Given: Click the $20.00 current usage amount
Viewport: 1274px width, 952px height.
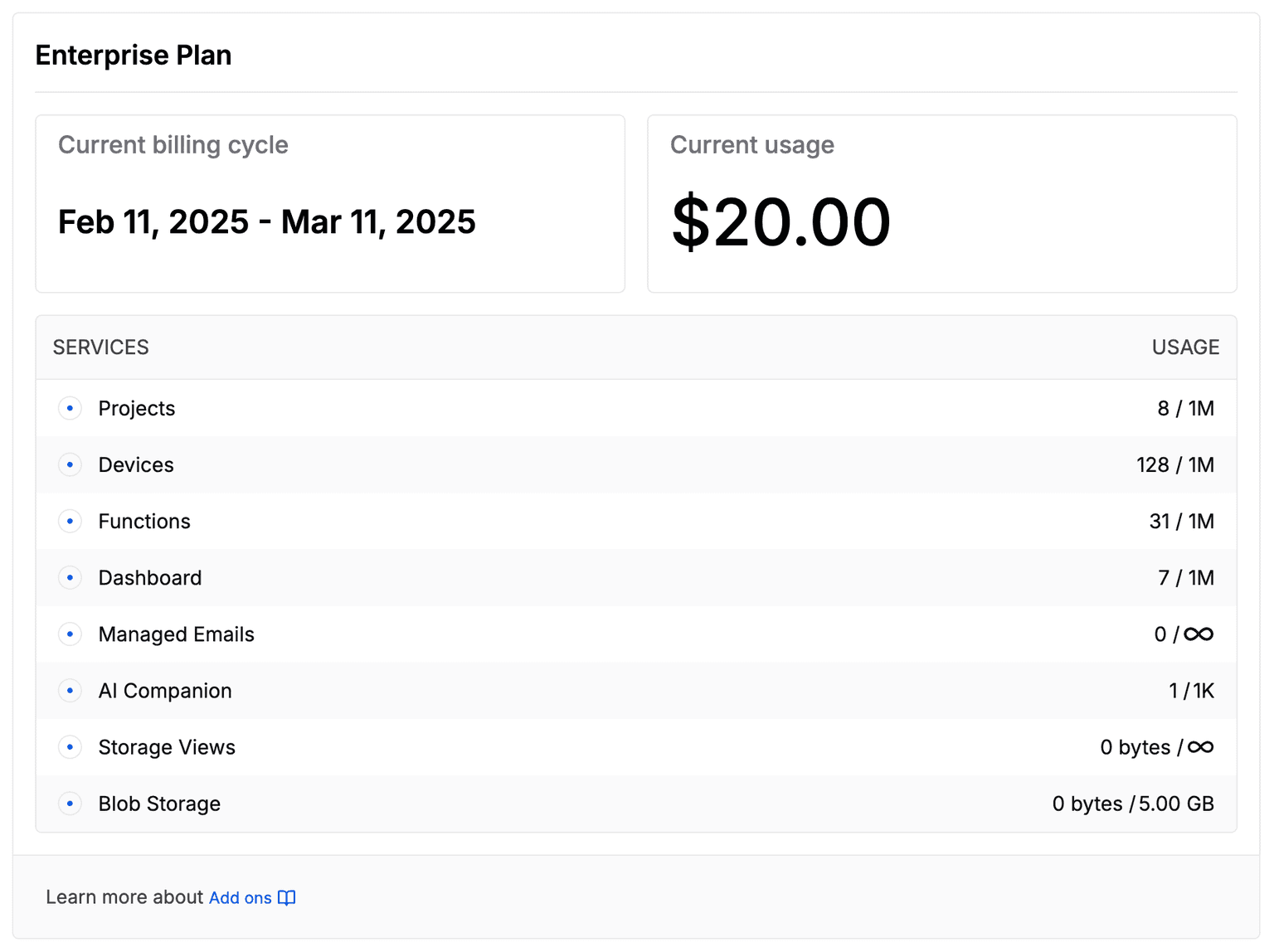Looking at the screenshot, I should coord(781,221).
